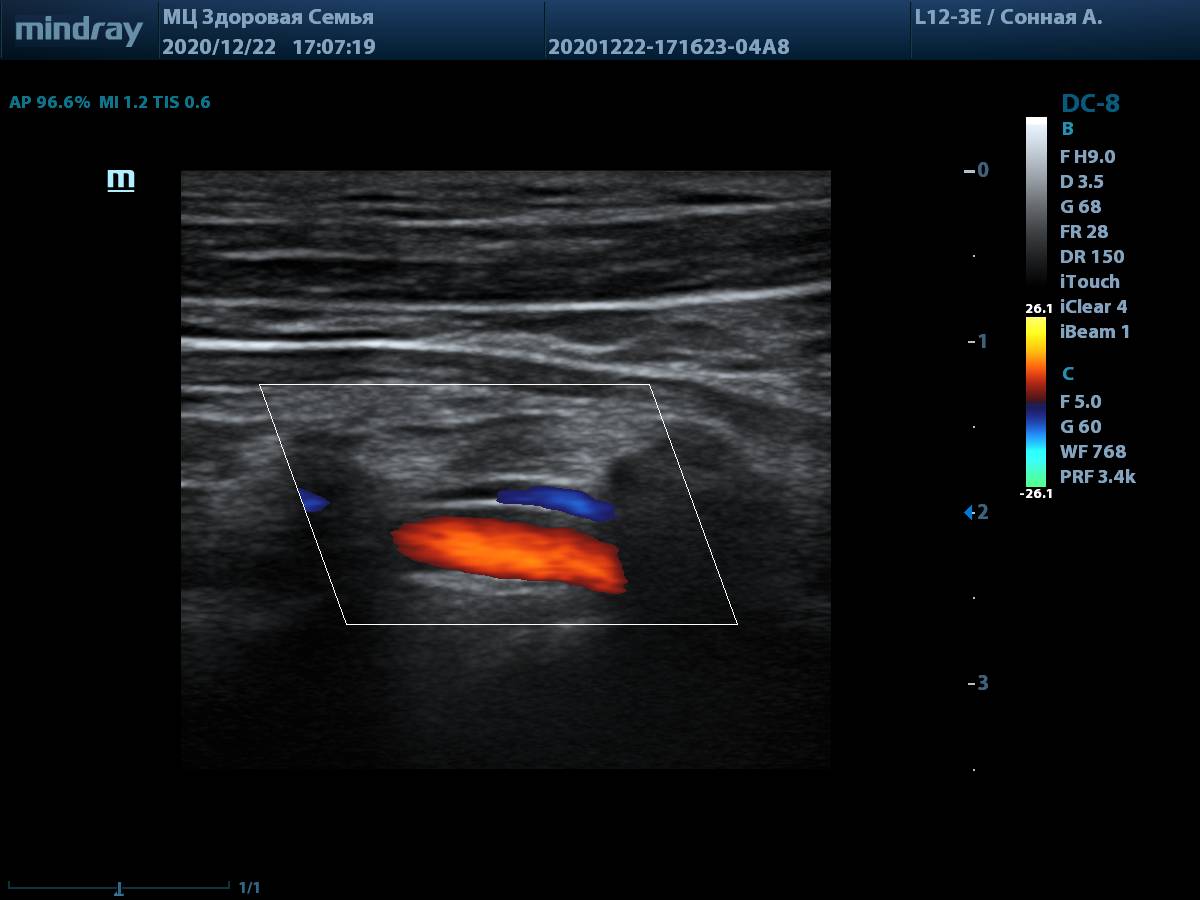Select the blue venous flow region above the artery
The image size is (1200, 900).
pyautogui.click(x=558, y=500)
